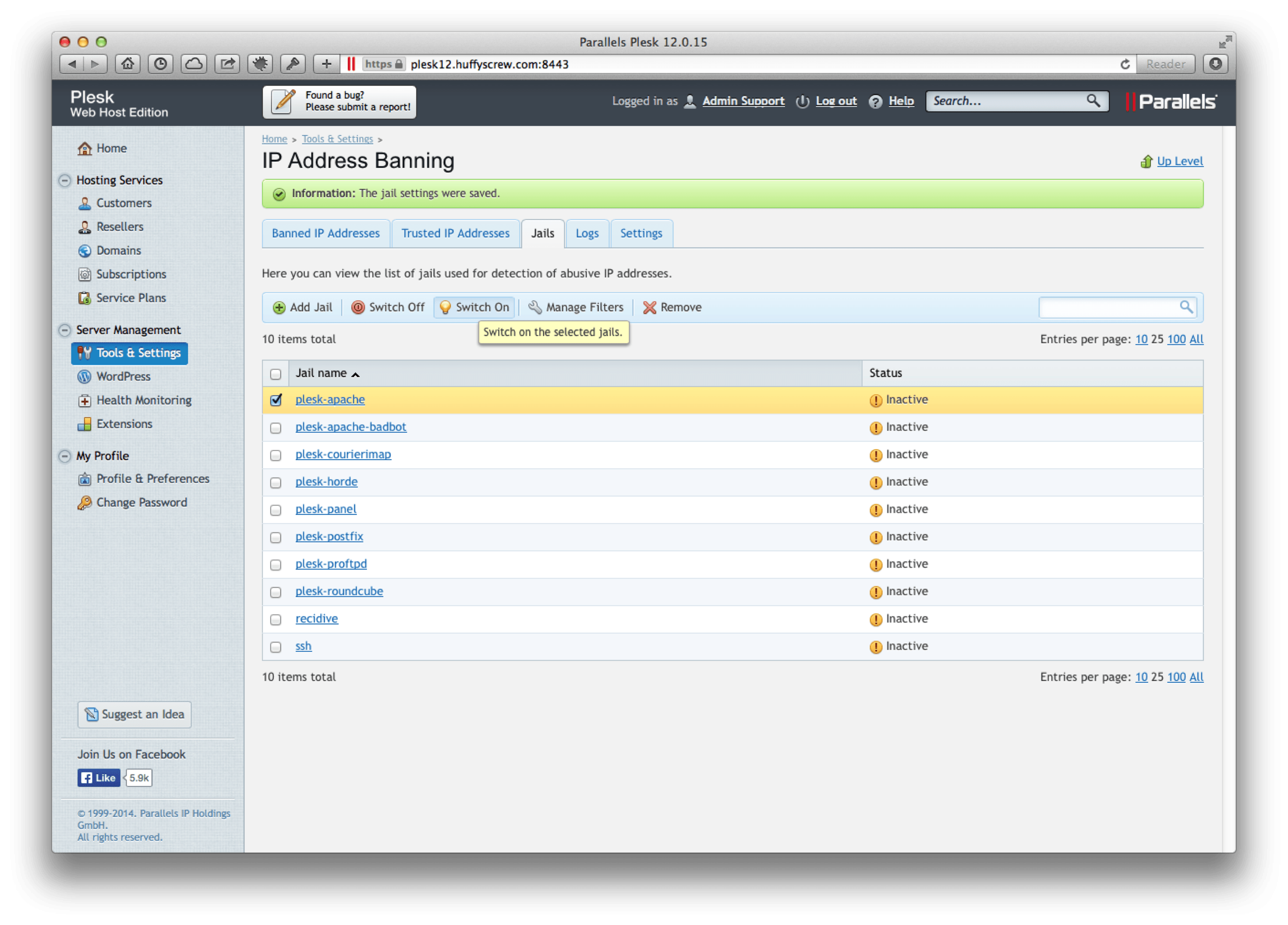Click the Switch Off red icon
The image size is (1288, 925).
(x=358, y=308)
